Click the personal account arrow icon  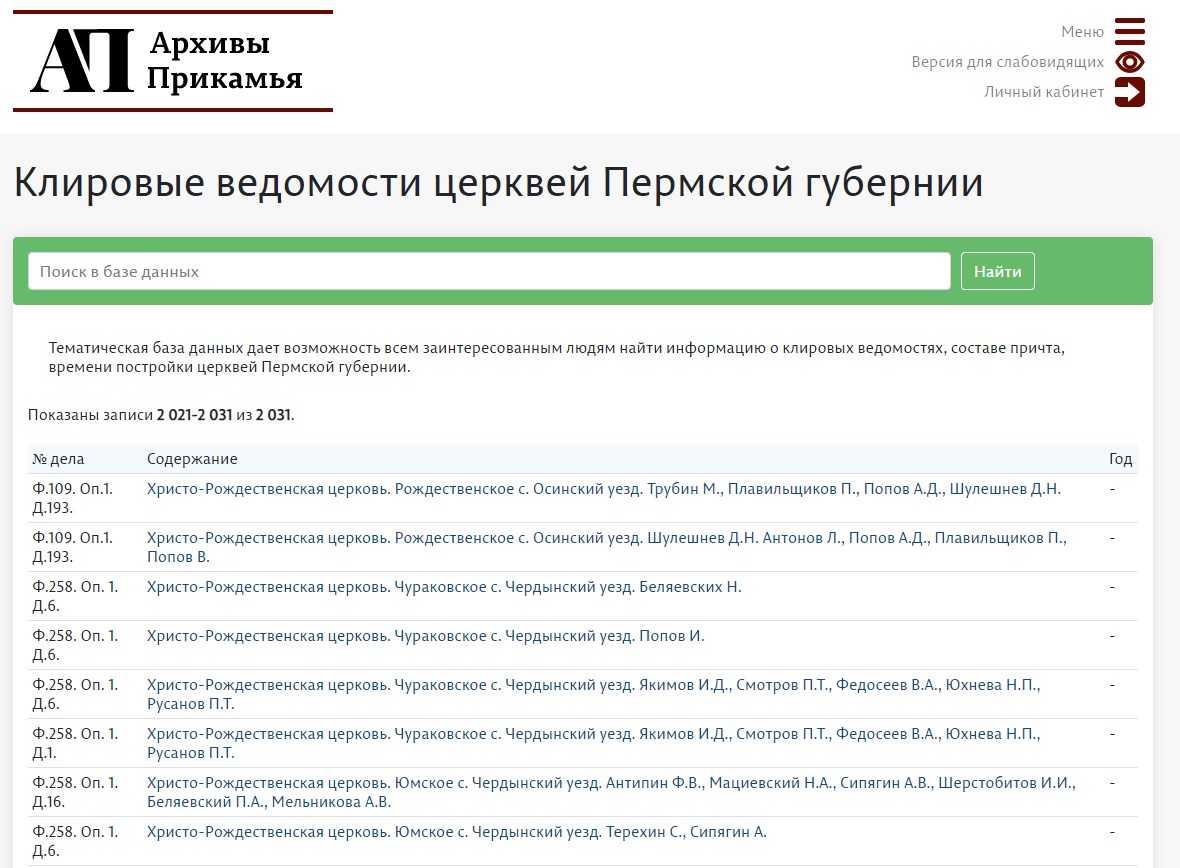click(1129, 92)
